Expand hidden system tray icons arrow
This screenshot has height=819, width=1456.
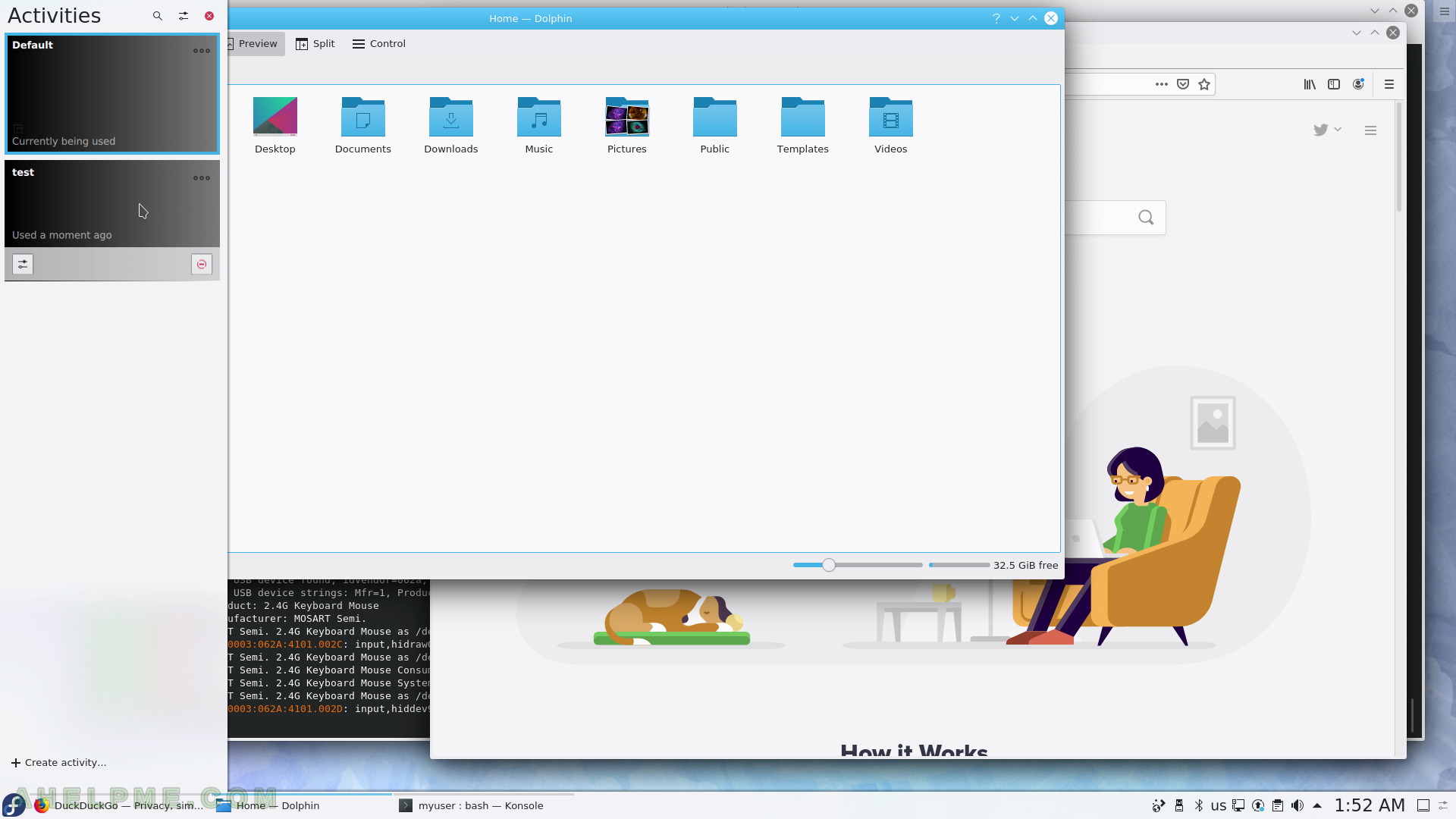[x=1317, y=805]
